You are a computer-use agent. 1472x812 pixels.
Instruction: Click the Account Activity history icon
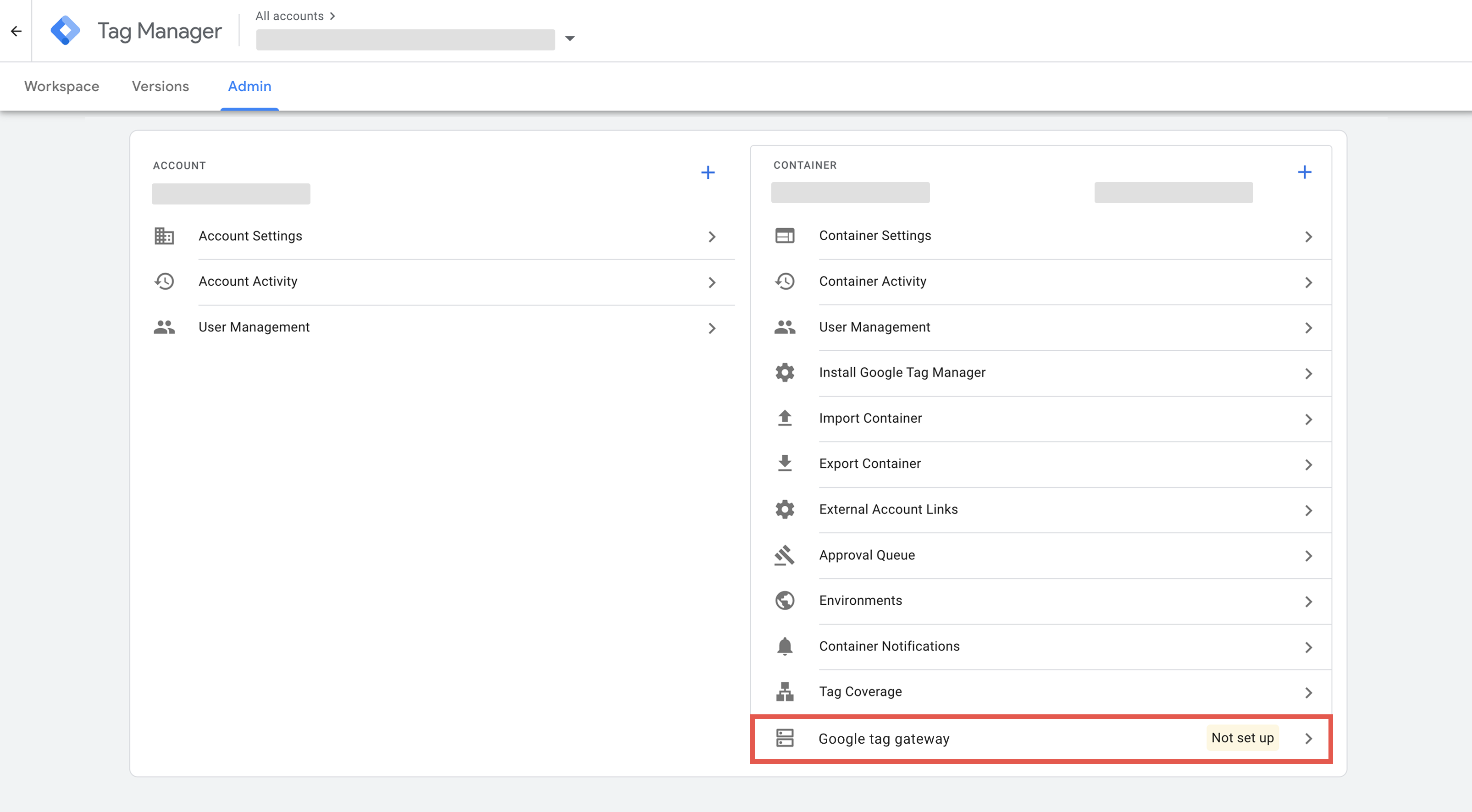tap(164, 281)
